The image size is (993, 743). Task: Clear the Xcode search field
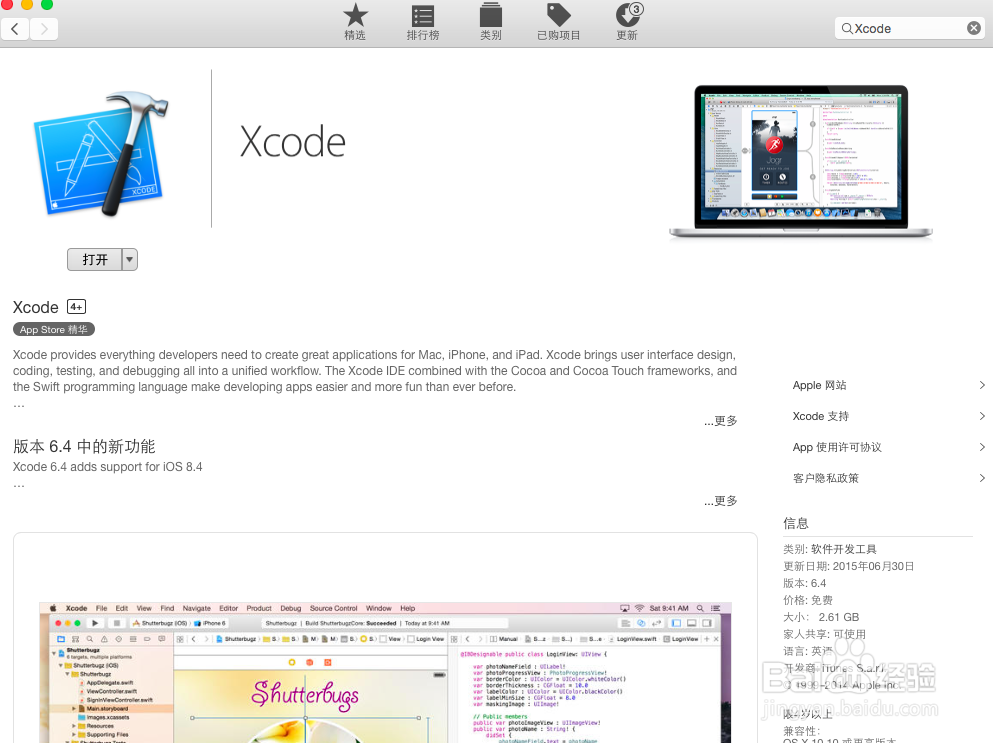coord(974,28)
